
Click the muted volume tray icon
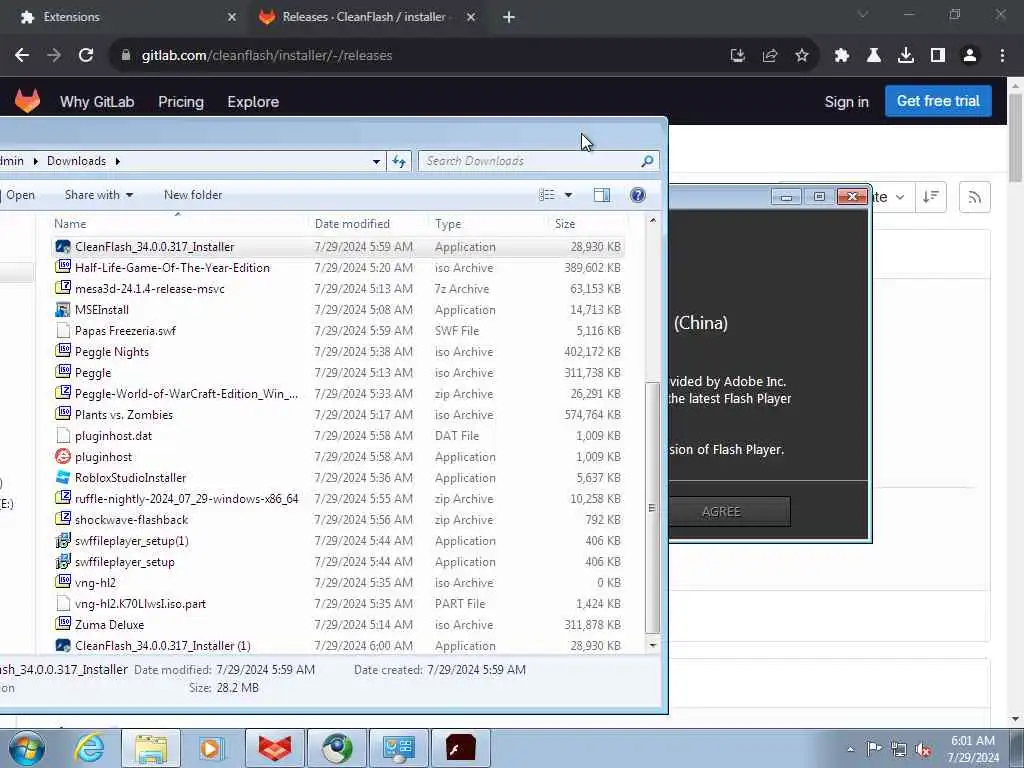[923, 749]
